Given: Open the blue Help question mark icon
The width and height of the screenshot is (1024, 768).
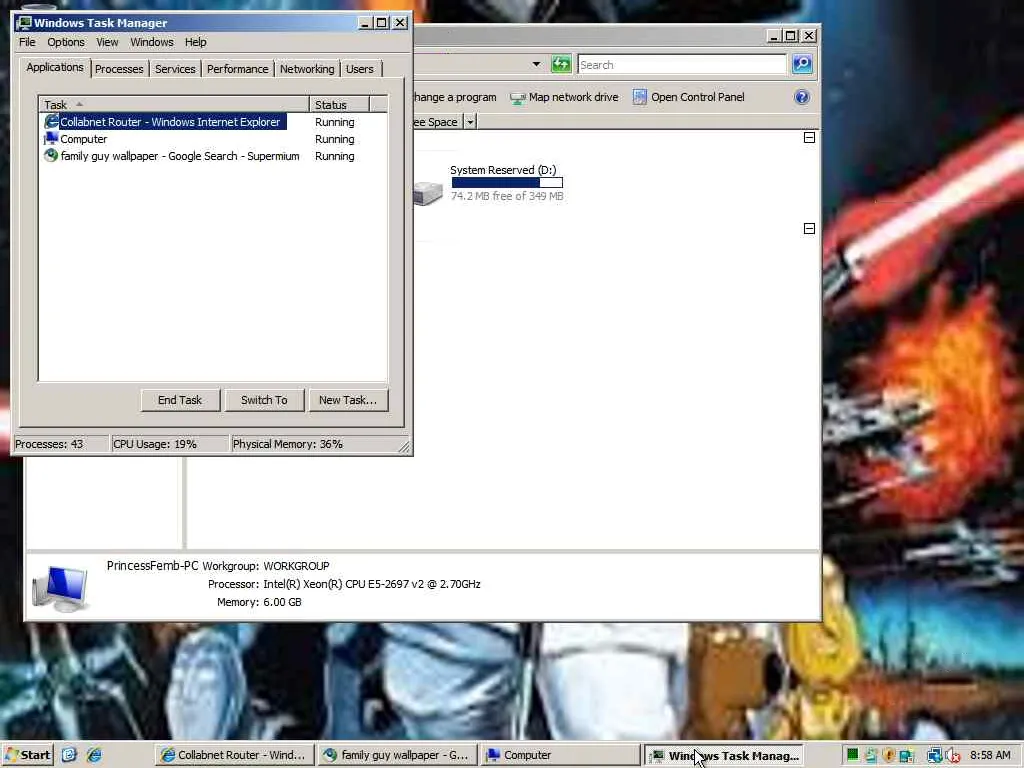Looking at the screenshot, I should 802,97.
